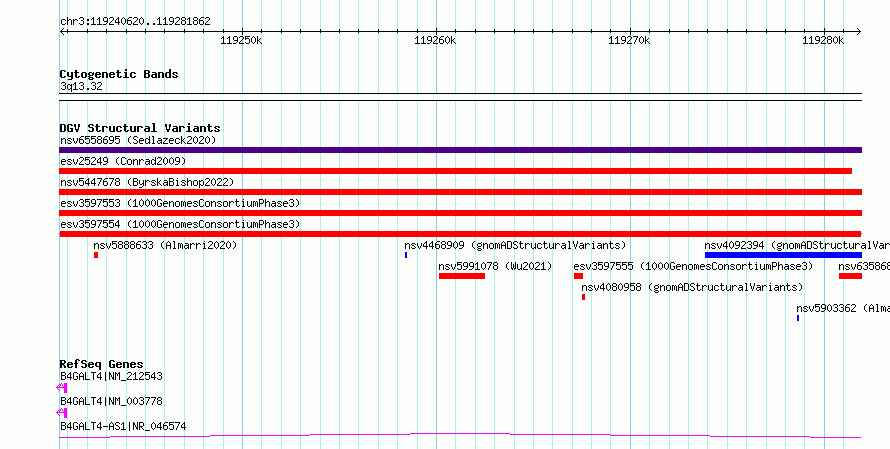Click the nsv4468909 (gnomADStructuralVariants) label

[x=515, y=245]
